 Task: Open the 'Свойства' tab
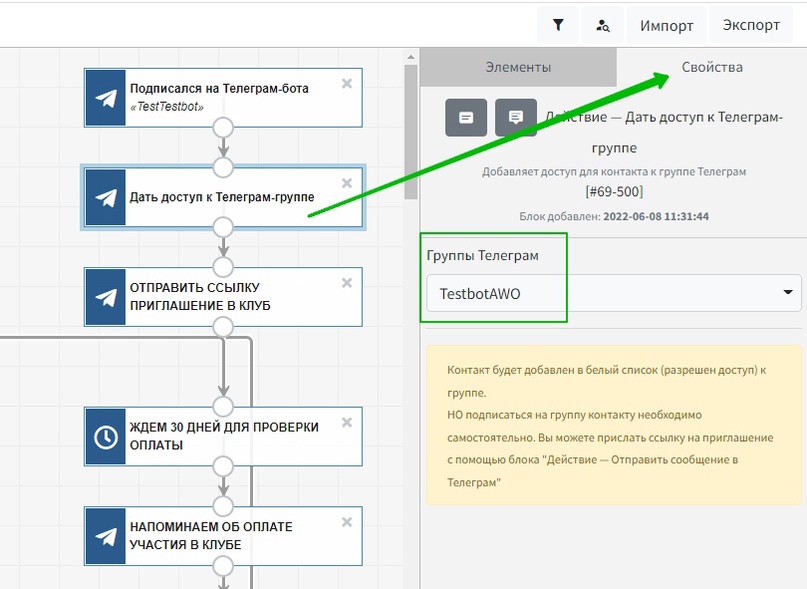click(712, 67)
